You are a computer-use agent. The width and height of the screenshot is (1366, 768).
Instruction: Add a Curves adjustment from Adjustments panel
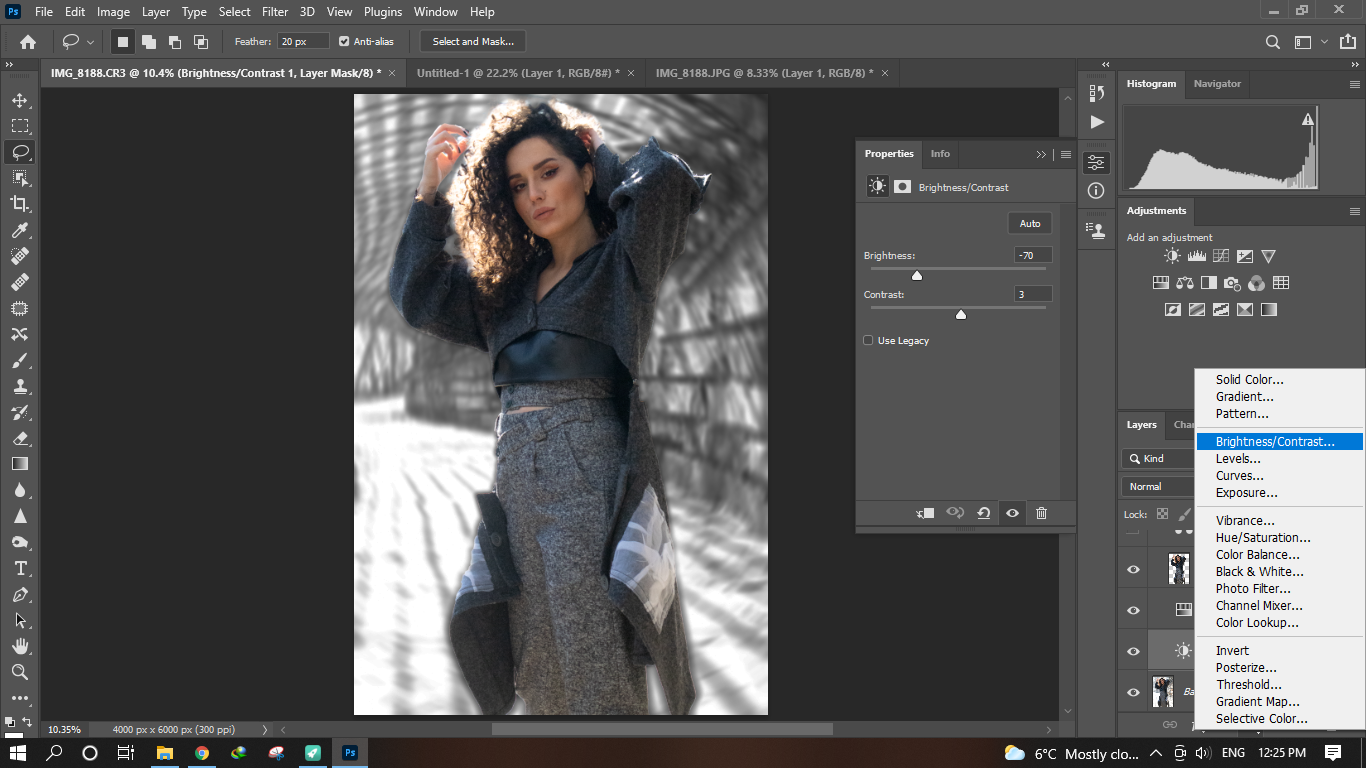(x=1220, y=257)
